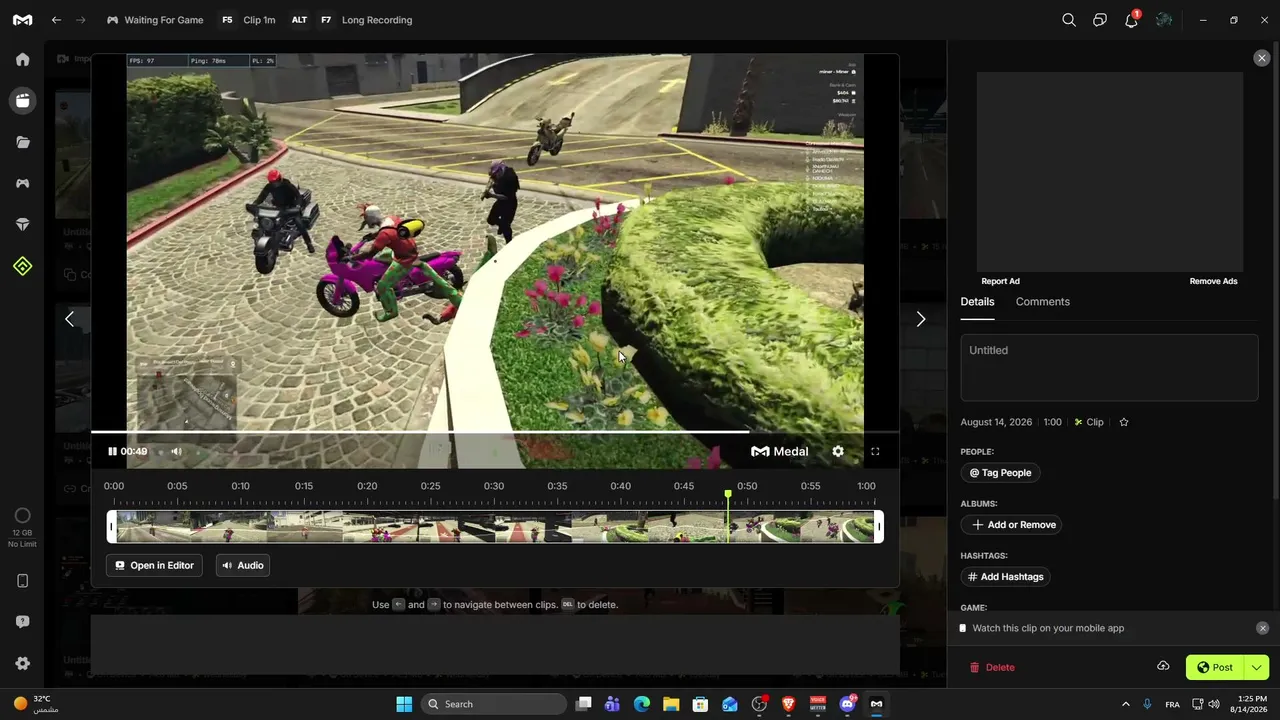Click the Audio button
Image resolution: width=1280 pixels, height=720 pixels.
[x=243, y=566]
